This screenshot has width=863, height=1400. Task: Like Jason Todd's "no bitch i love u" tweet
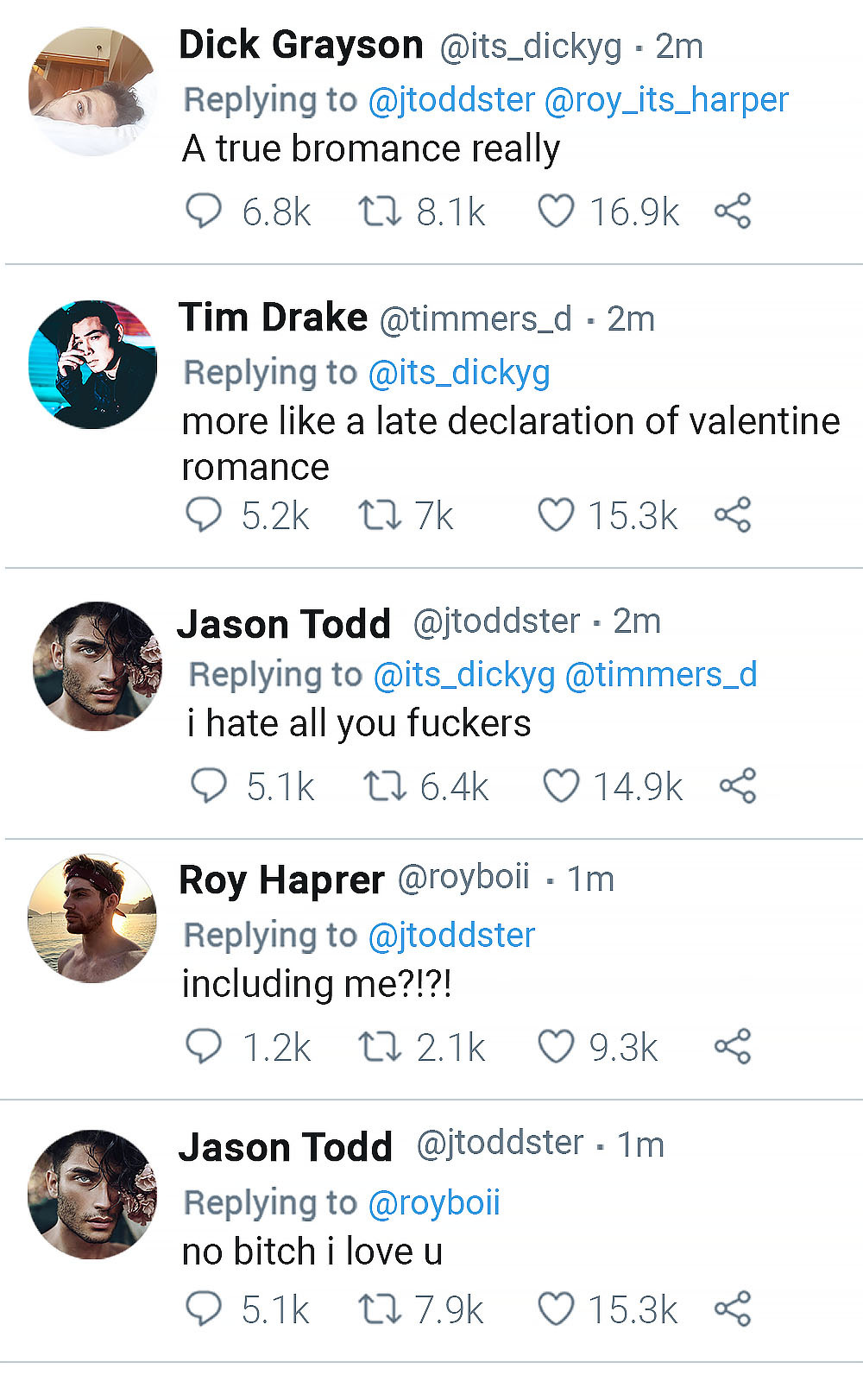pos(556,1309)
